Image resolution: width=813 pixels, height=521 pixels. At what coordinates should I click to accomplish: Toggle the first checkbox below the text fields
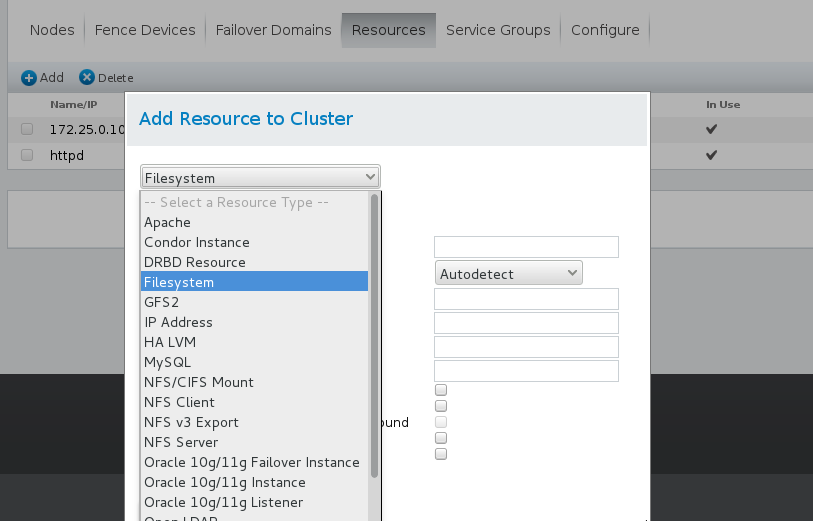pyautogui.click(x=441, y=390)
